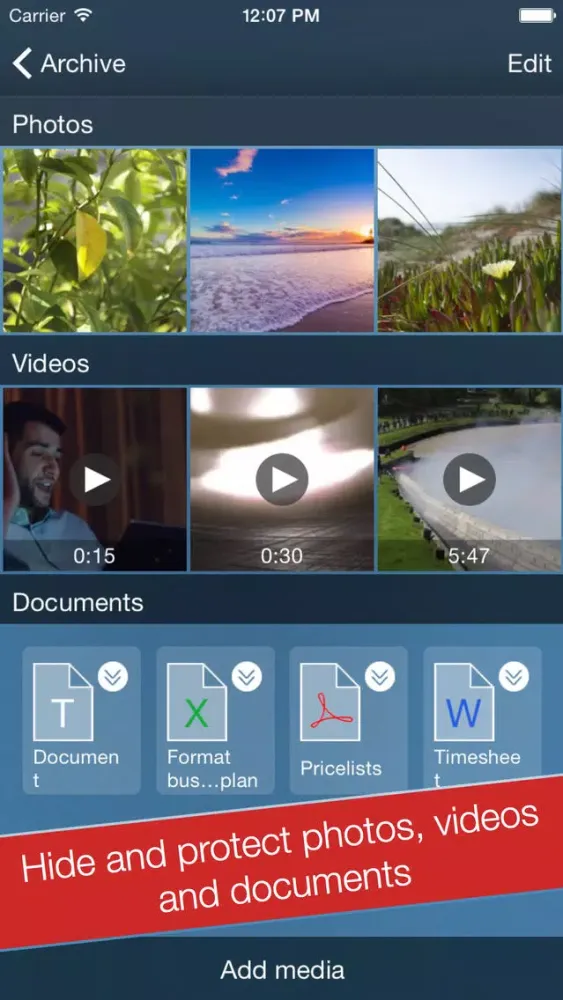Select the Pricelists label

(x=341, y=768)
